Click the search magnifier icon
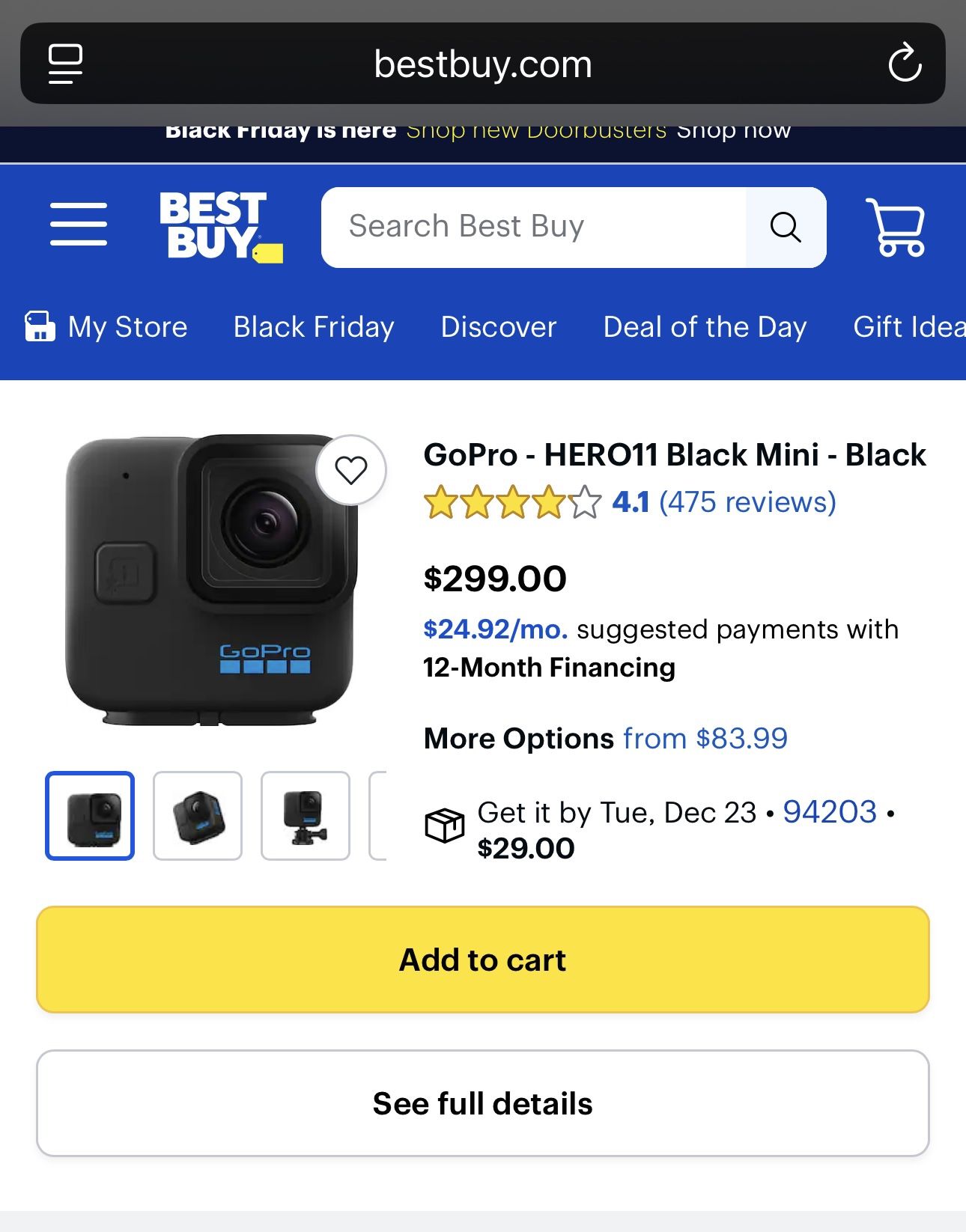The width and height of the screenshot is (966, 1232). pos(786,227)
